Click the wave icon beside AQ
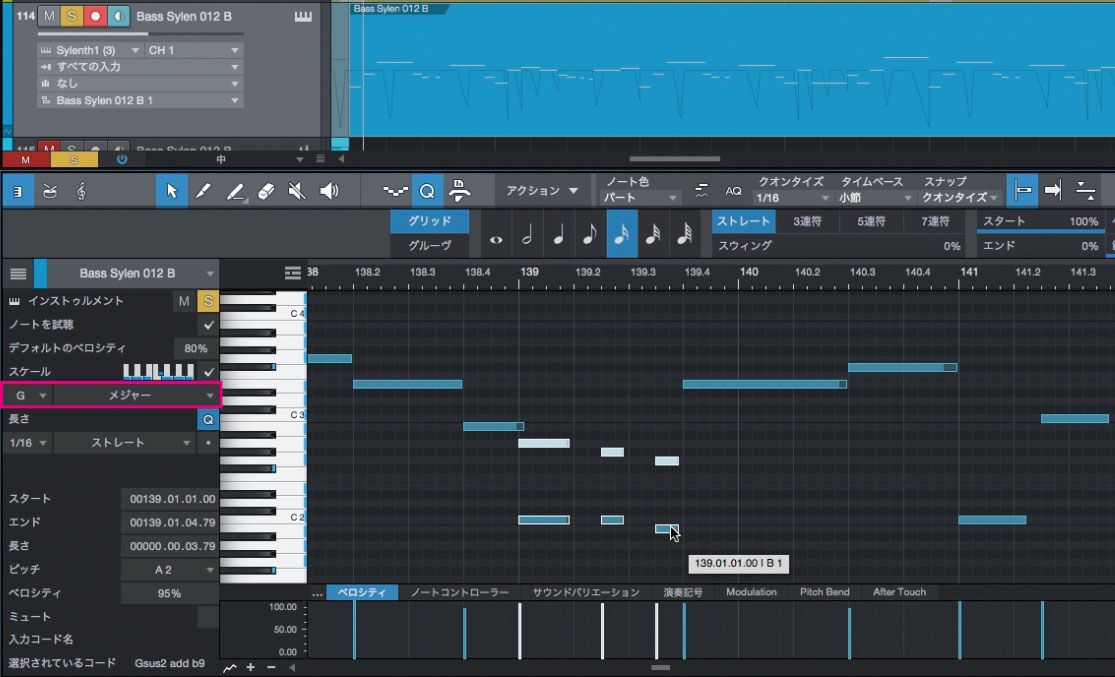Viewport: 1115px width, 677px height. click(x=701, y=191)
